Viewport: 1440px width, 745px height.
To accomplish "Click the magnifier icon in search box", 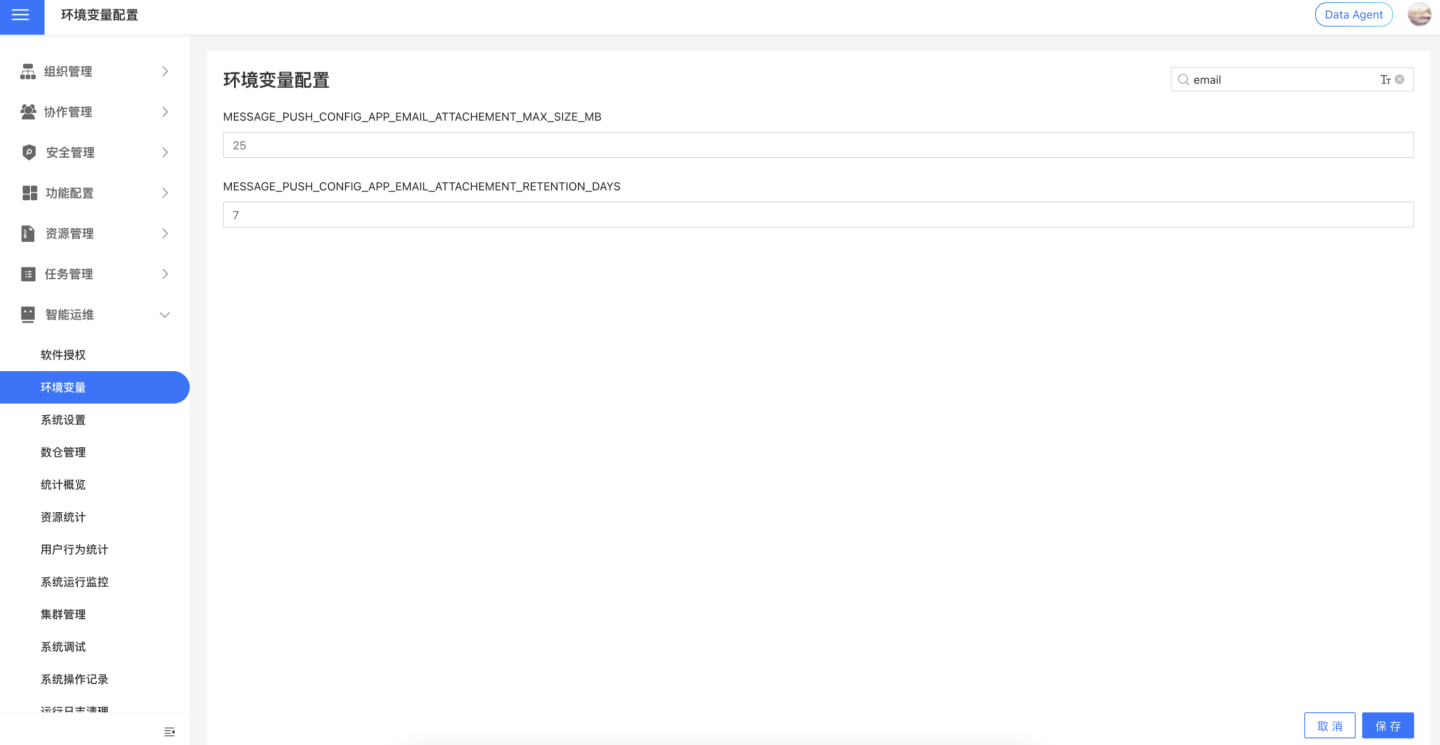I will pos(1184,80).
